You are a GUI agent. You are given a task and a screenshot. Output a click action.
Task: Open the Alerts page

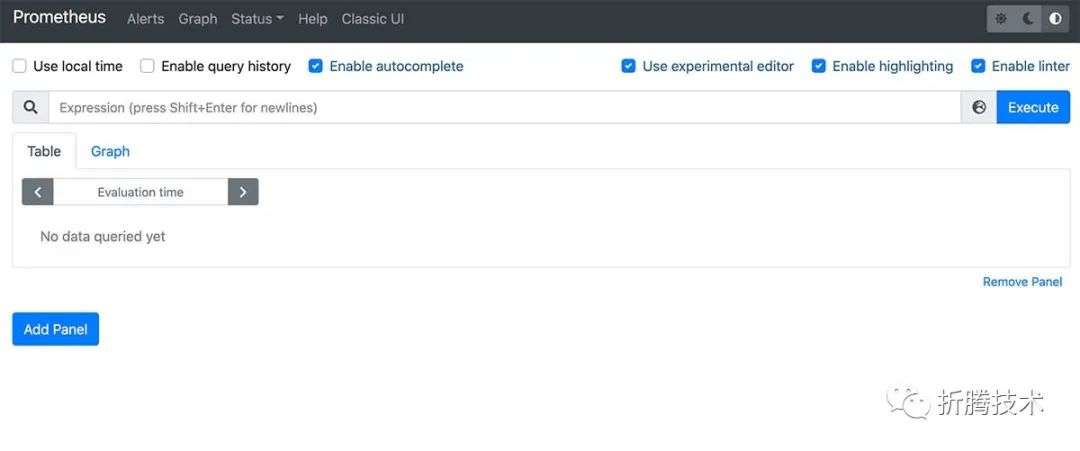(x=145, y=19)
